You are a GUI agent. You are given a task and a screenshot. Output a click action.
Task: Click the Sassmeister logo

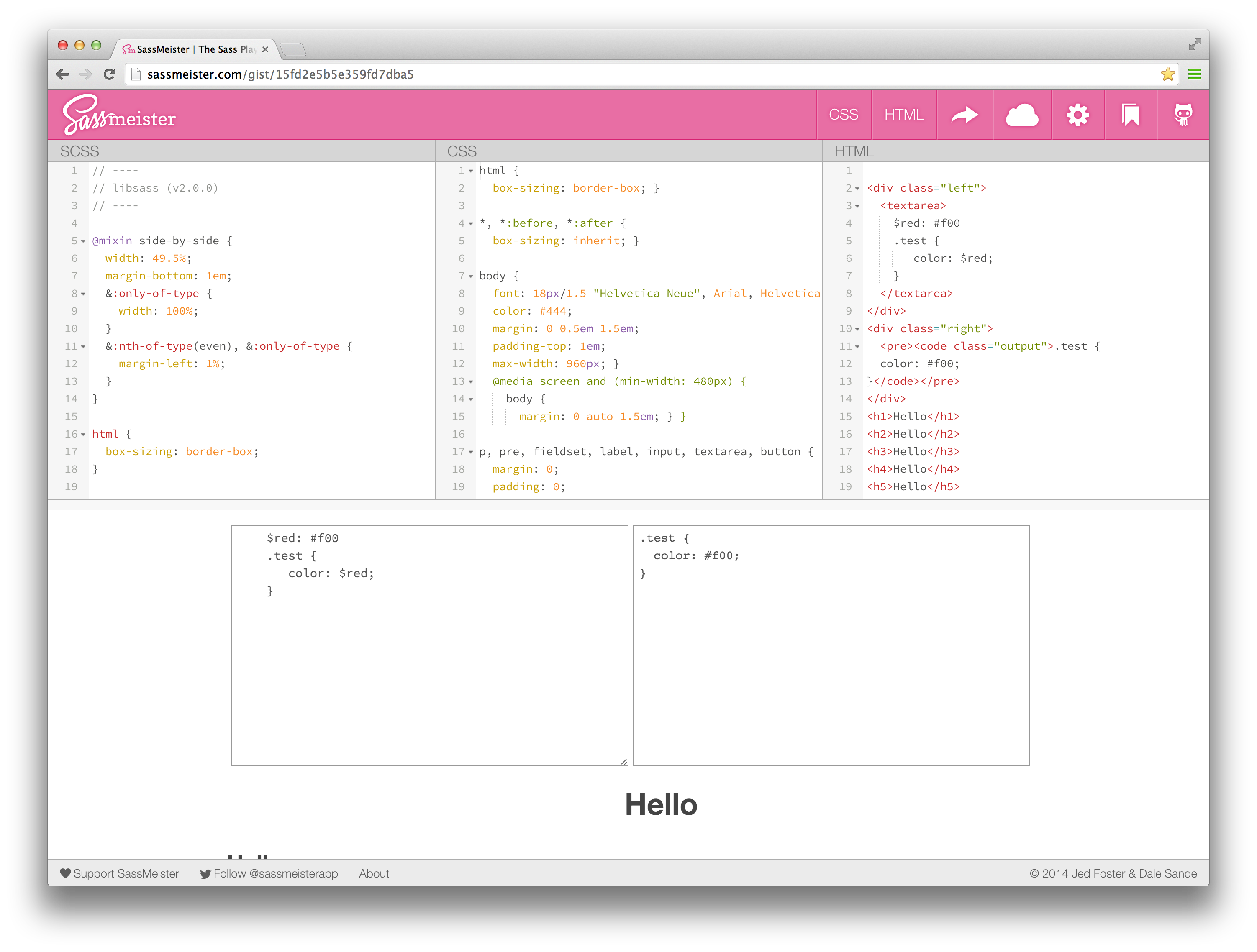119,115
